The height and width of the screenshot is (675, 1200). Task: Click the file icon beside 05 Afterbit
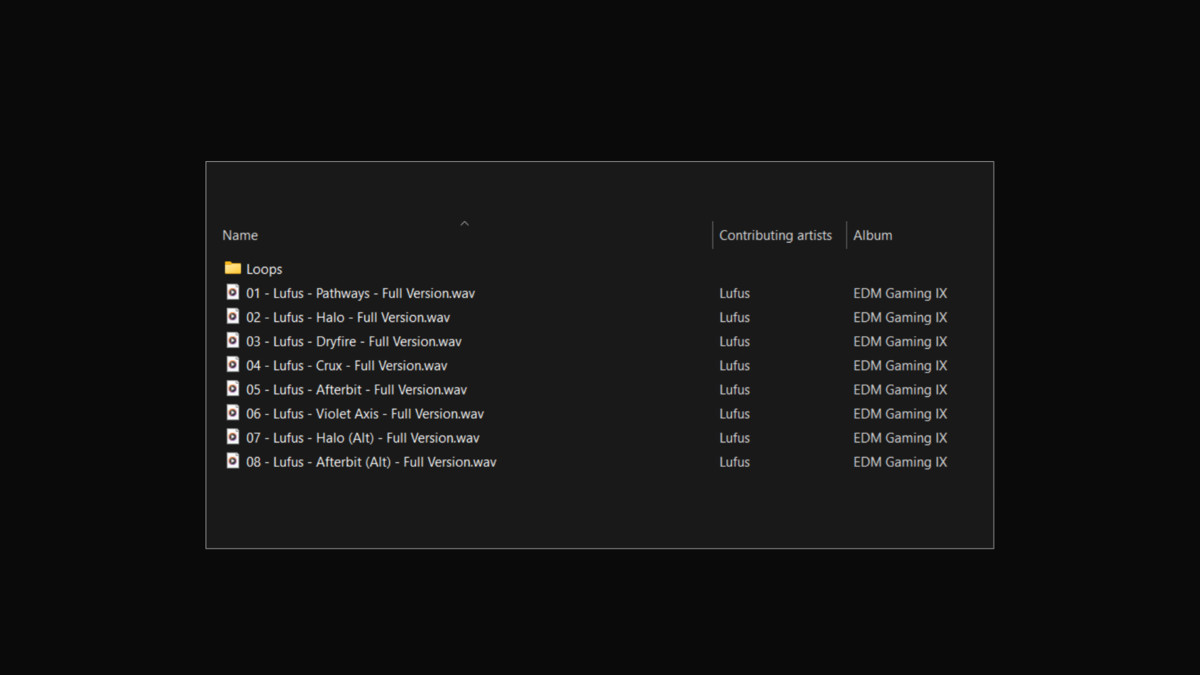coord(233,389)
